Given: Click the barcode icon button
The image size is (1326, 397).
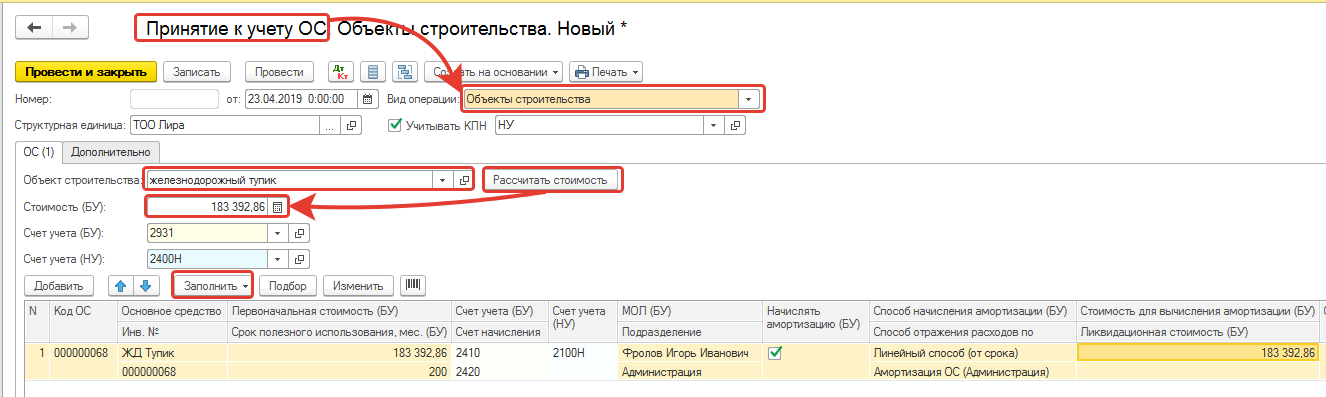Looking at the screenshot, I should point(412,286).
